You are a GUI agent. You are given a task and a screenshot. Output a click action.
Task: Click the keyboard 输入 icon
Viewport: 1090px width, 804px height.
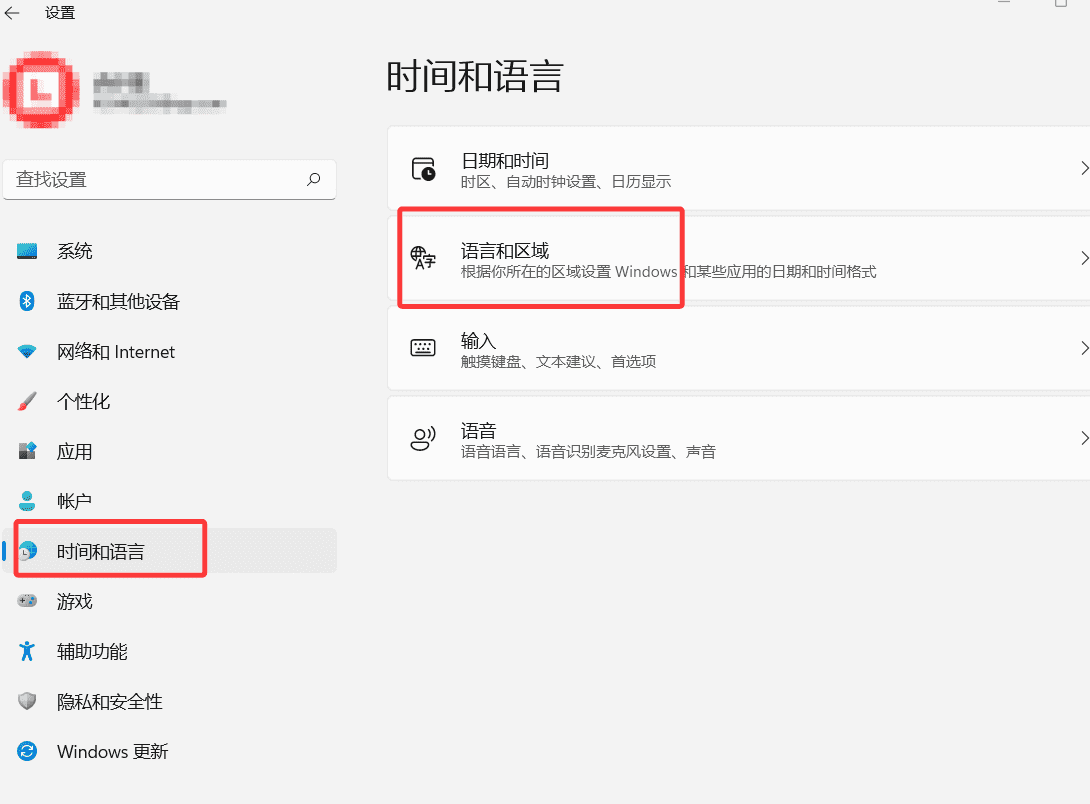[x=423, y=347]
